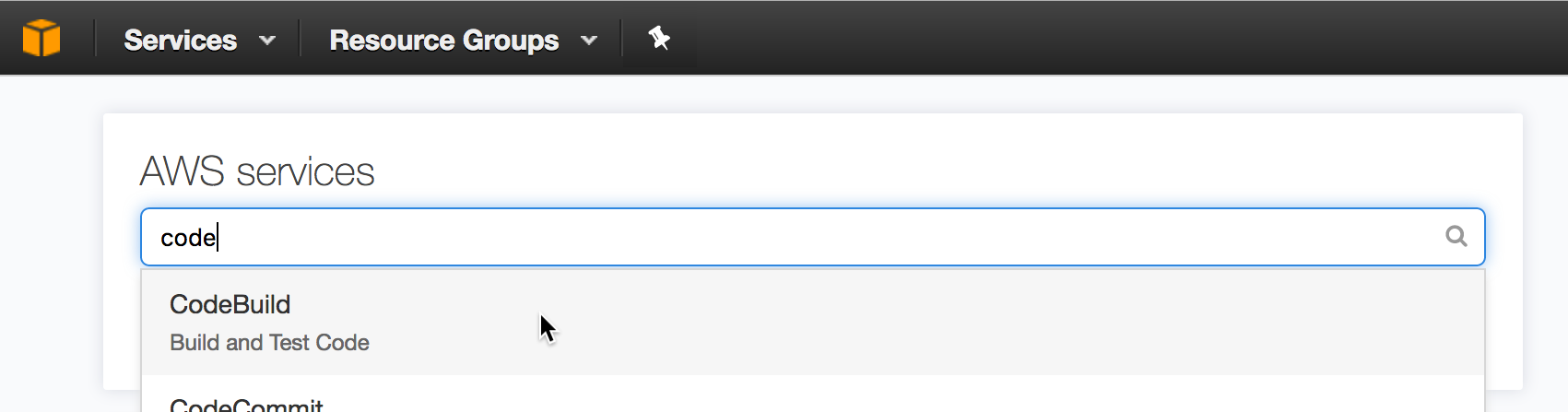Click the pushpin shortcut icon
Viewport: 1568px width, 412px height.
658,38
